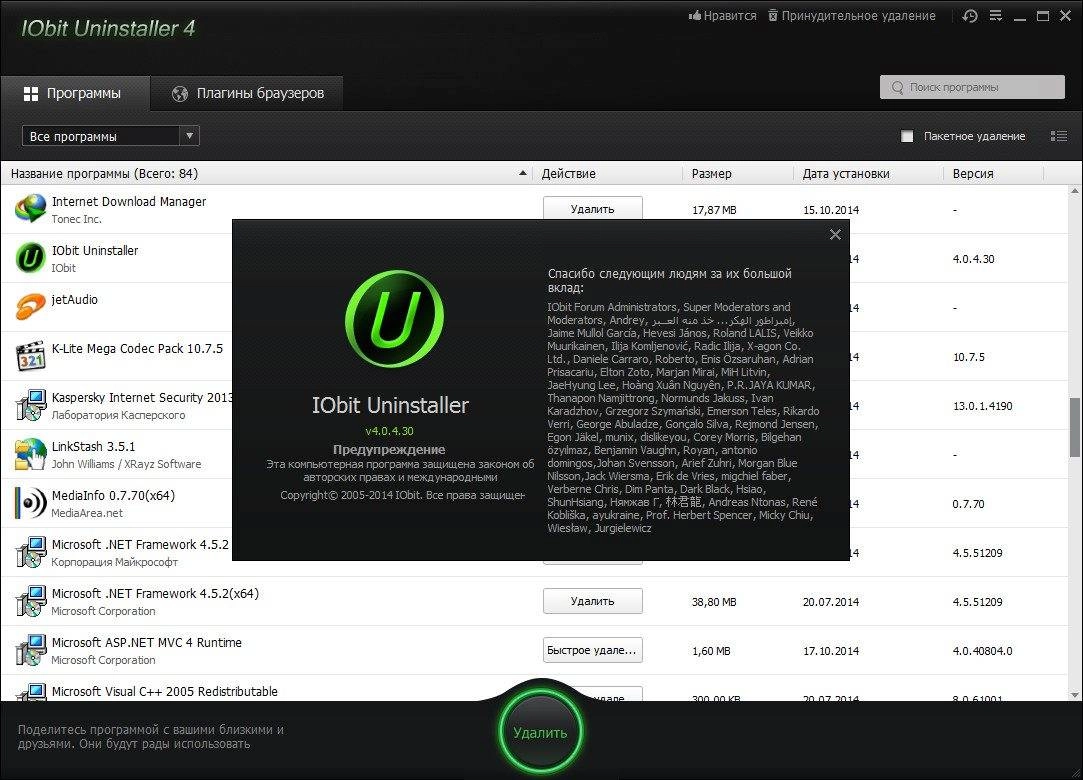This screenshot has width=1083, height=780.
Task: Click Удалить button for Internet Download Manager
Action: tap(593, 208)
